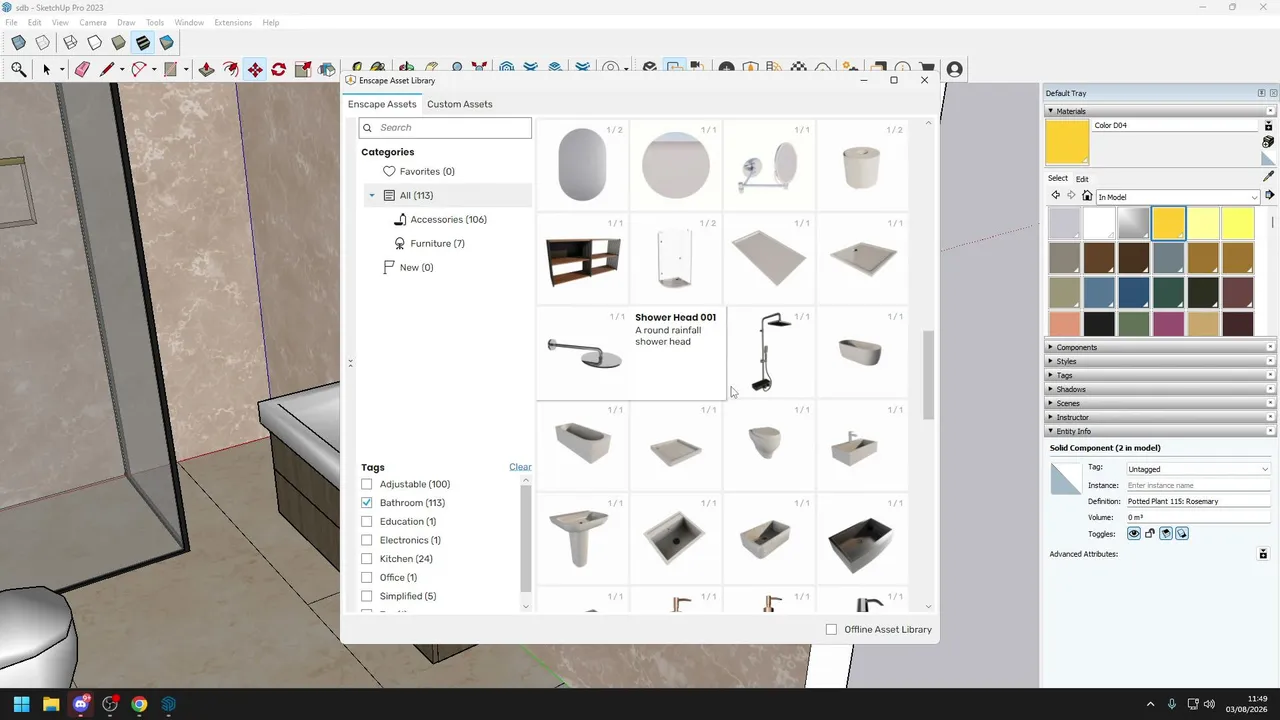Open File Explorer from the taskbar
The height and width of the screenshot is (720, 1280).
pos(51,704)
